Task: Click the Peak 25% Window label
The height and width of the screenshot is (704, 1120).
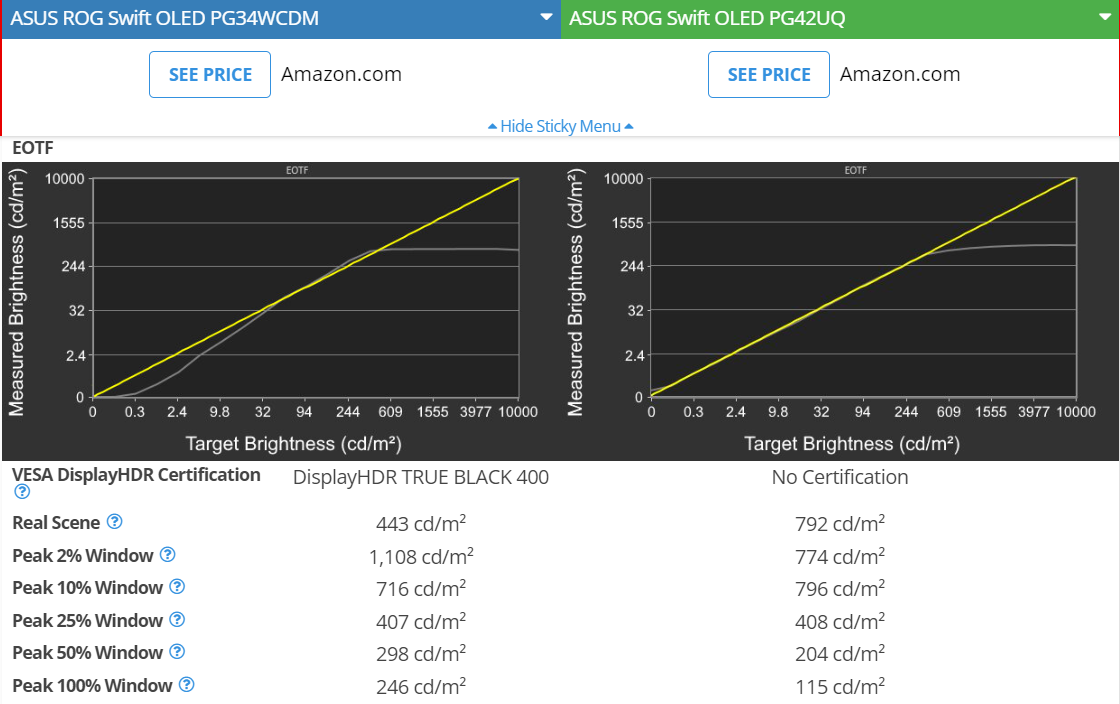Action: coord(88,620)
